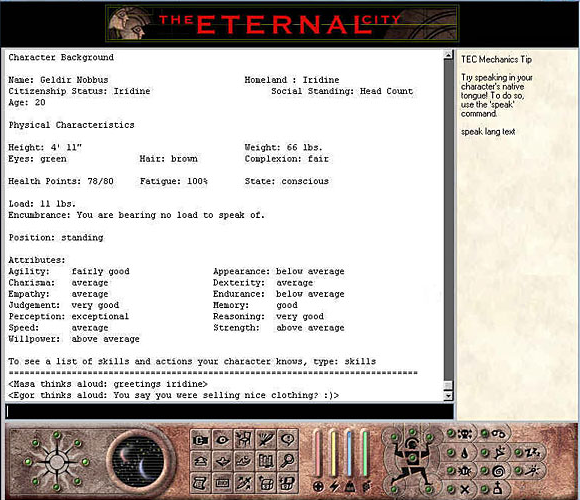580x500 pixels.
Task: Click the red health gauge bar
Action: click(318, 453)
